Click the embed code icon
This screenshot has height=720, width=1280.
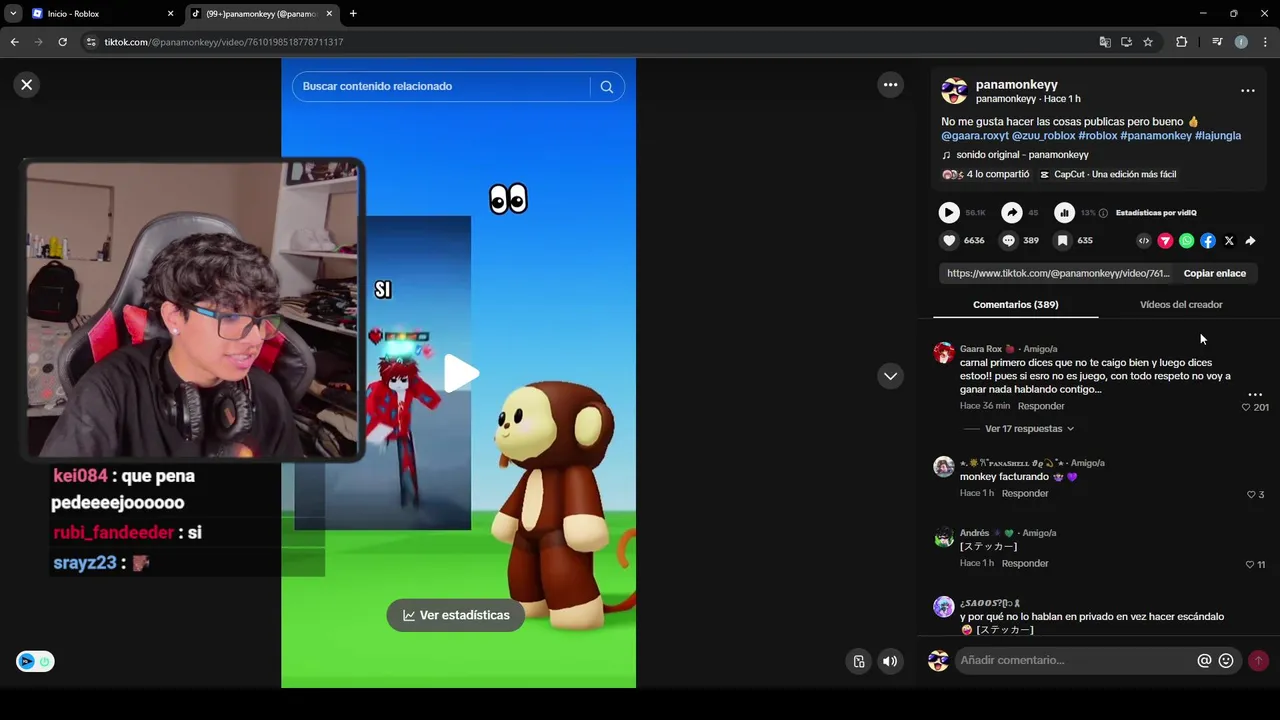[x=1144, y=241]
